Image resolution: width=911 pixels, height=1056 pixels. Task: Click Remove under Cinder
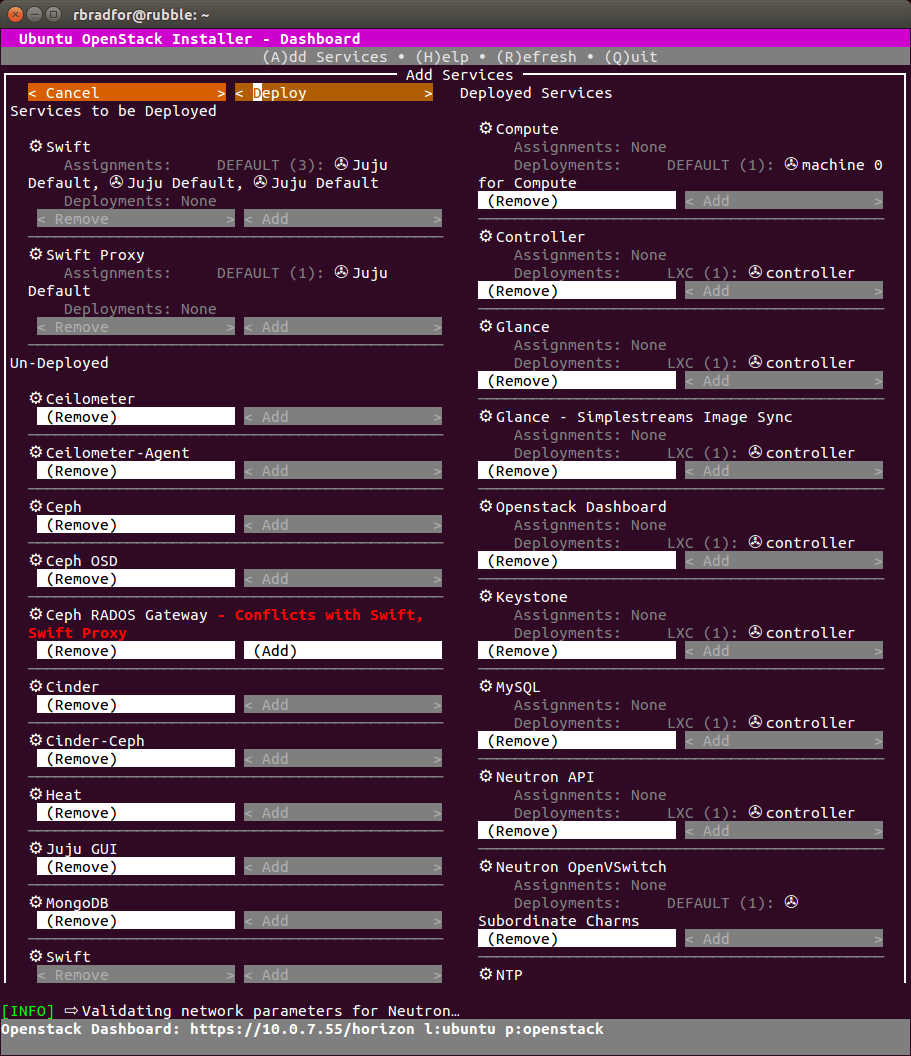[x=136, y=704]
